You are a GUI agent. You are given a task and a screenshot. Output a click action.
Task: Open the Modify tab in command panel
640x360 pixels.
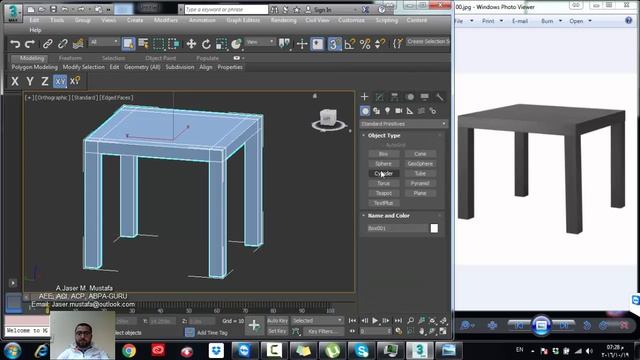click(379, 97)
